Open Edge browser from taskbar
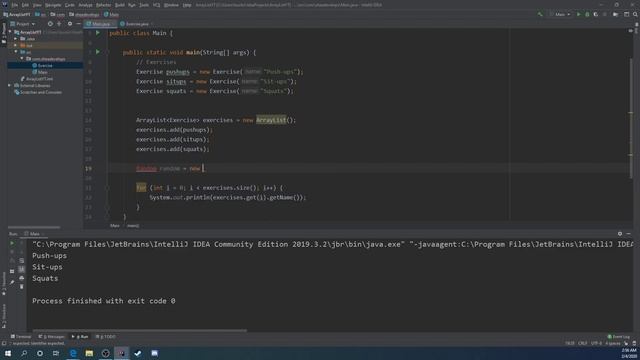 pyautogui.click(x=73, y=353)
